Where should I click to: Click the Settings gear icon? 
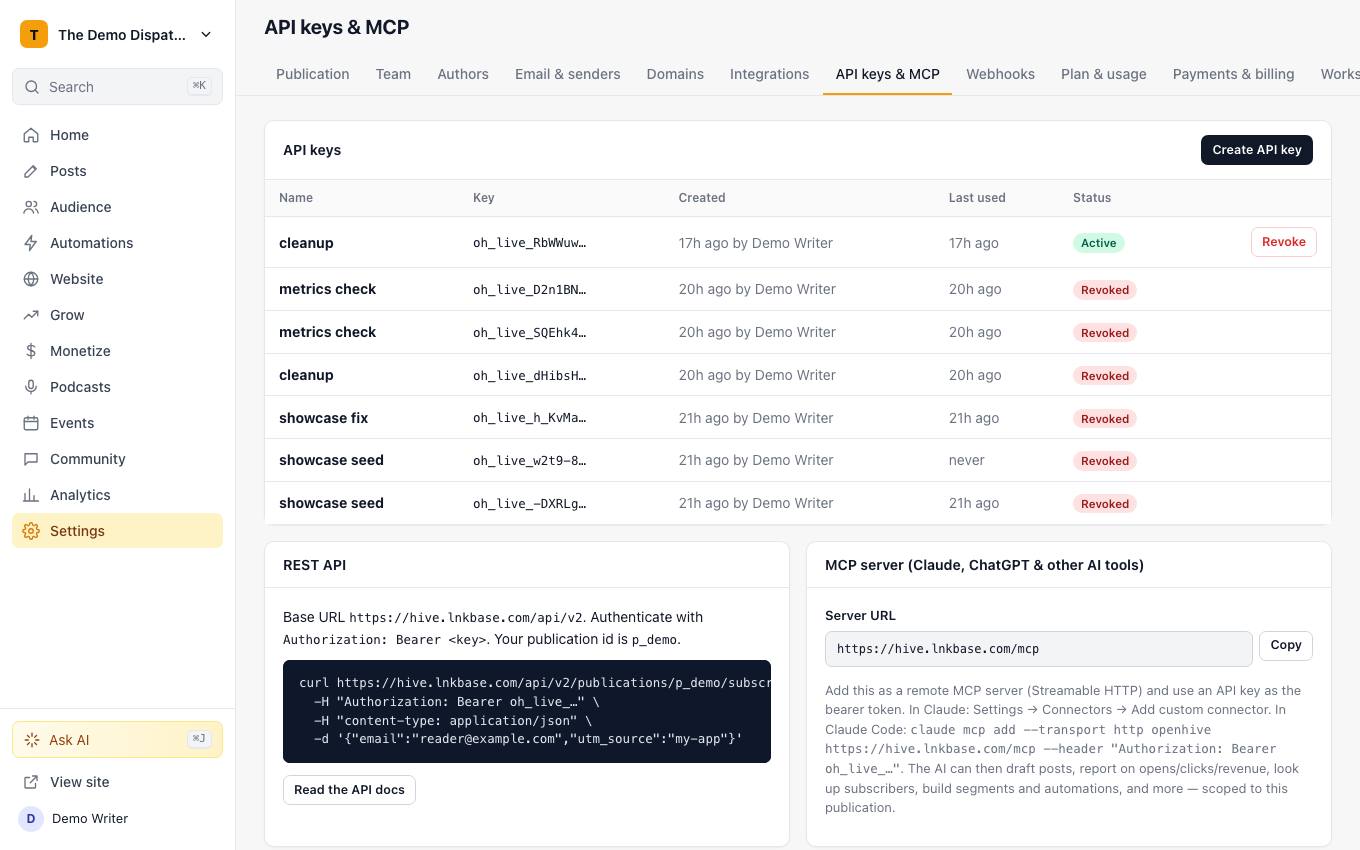click(x=31, y=531)
